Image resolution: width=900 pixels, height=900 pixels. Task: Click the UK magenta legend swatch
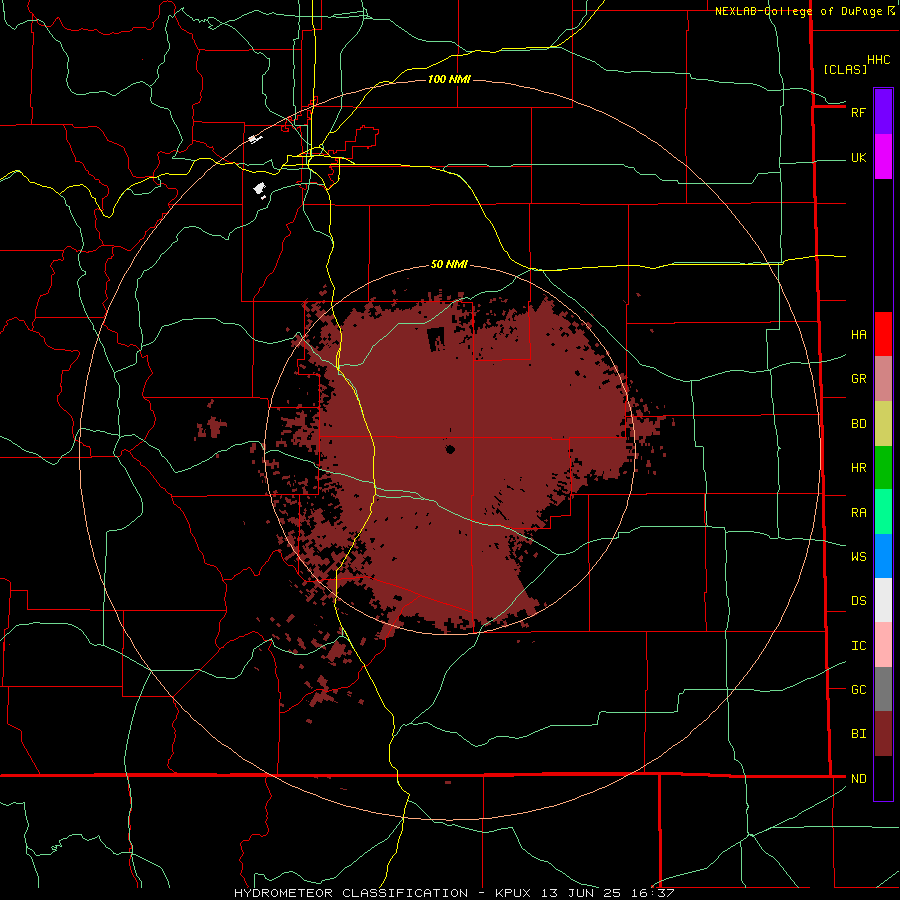(883, 157)
